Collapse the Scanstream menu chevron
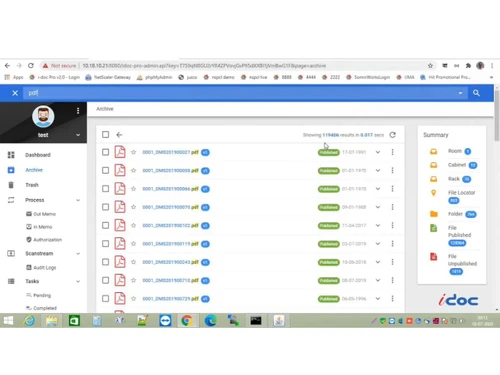The width and height of the screenshot is (500, 375). click(x=78, y=254)
